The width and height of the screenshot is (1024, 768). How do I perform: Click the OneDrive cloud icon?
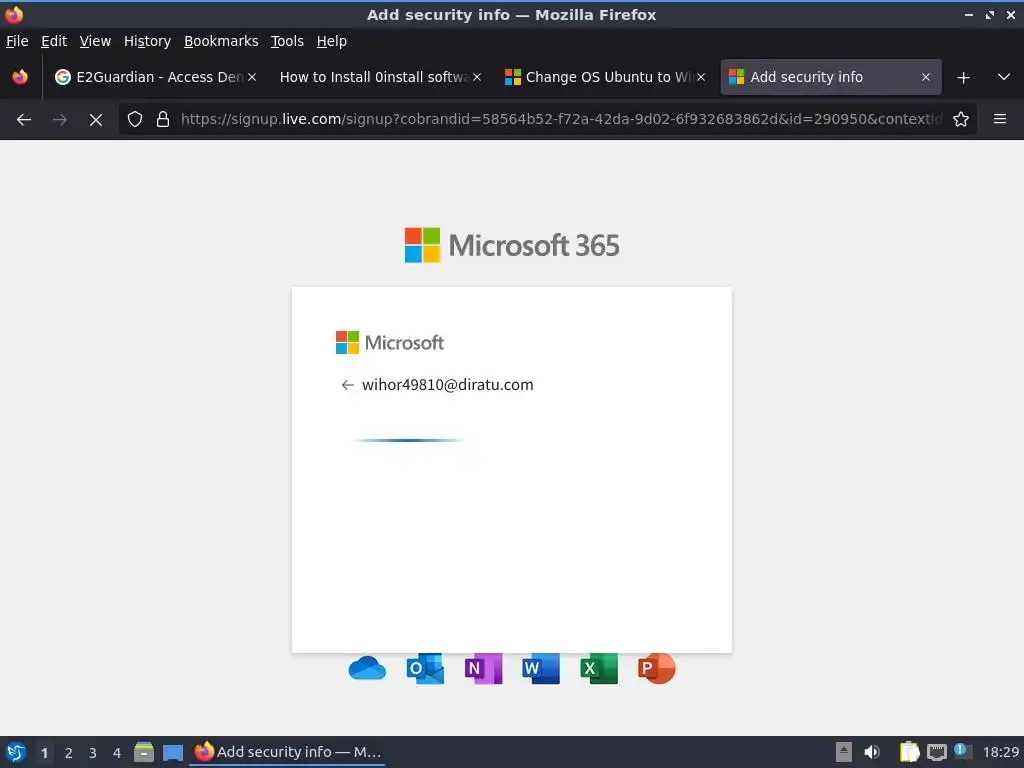coord(367,669)
